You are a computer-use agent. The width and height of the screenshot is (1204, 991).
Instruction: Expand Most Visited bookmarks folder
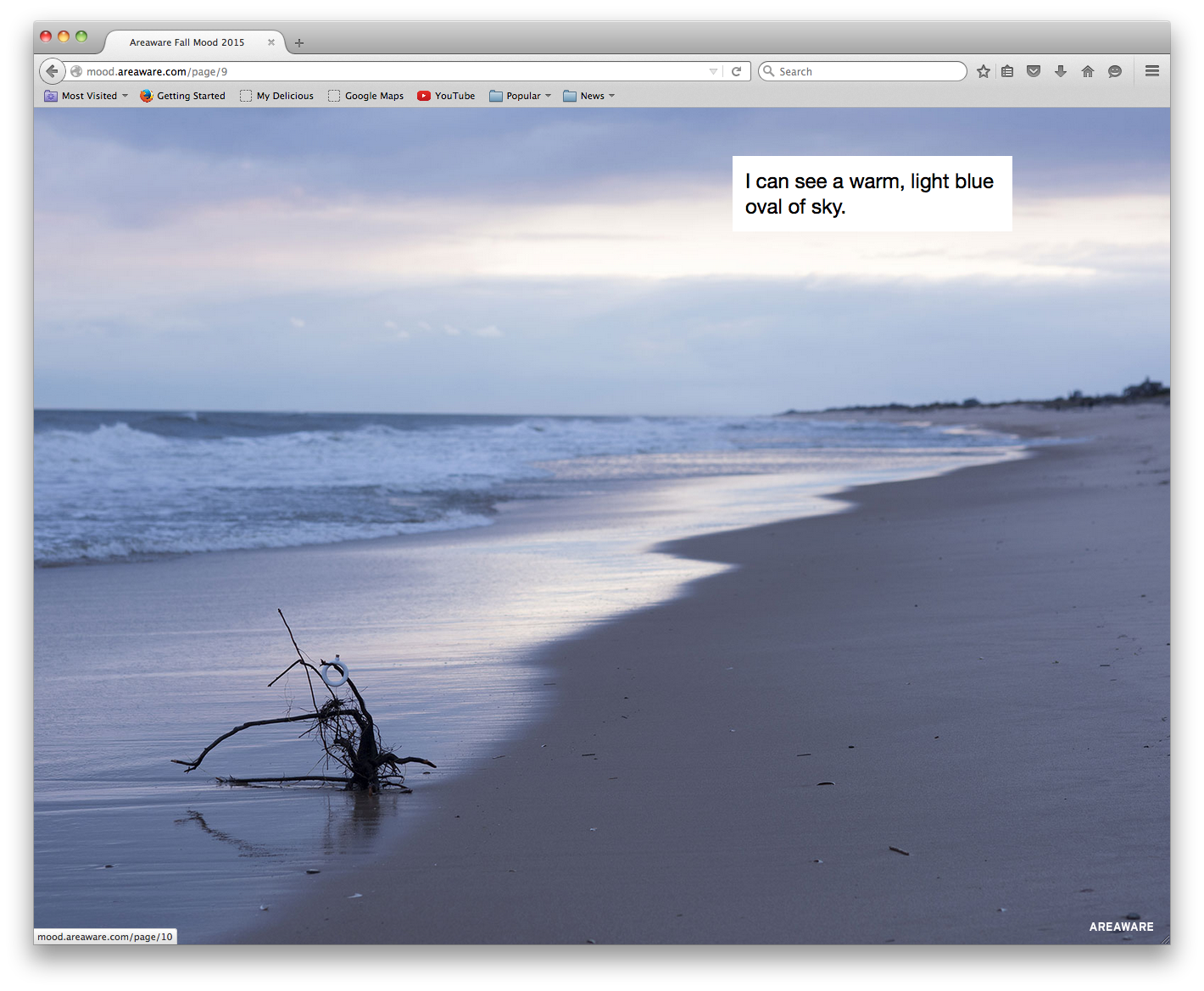click(86, 96)
